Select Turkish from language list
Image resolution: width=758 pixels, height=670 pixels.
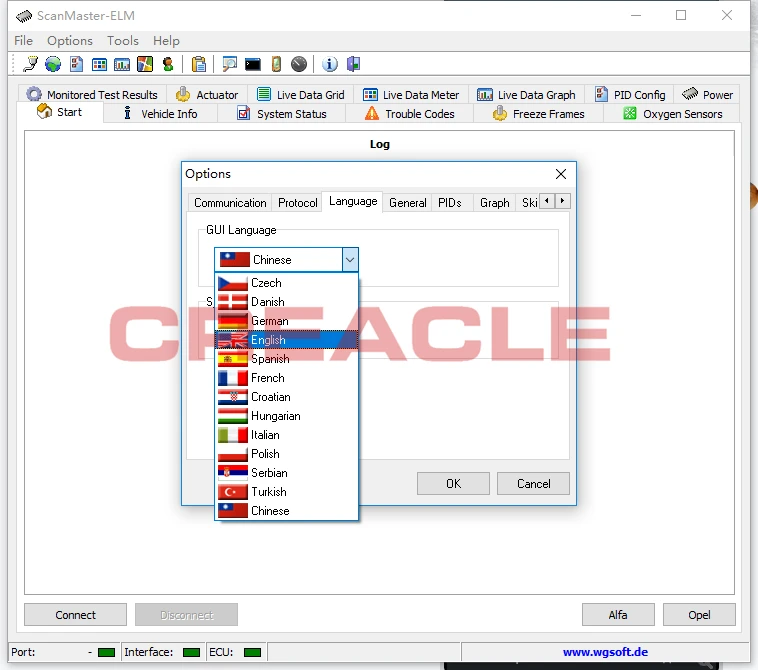(287, 492)
